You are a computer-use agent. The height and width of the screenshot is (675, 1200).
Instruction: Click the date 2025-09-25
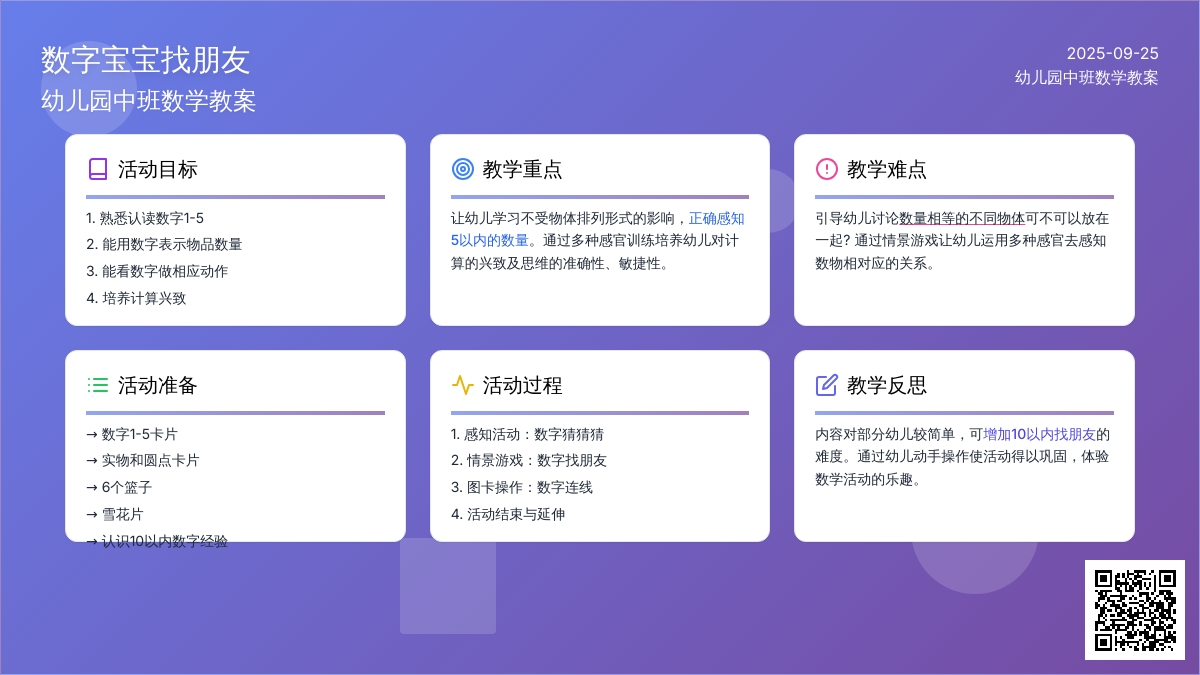[x=1112, y=54]
